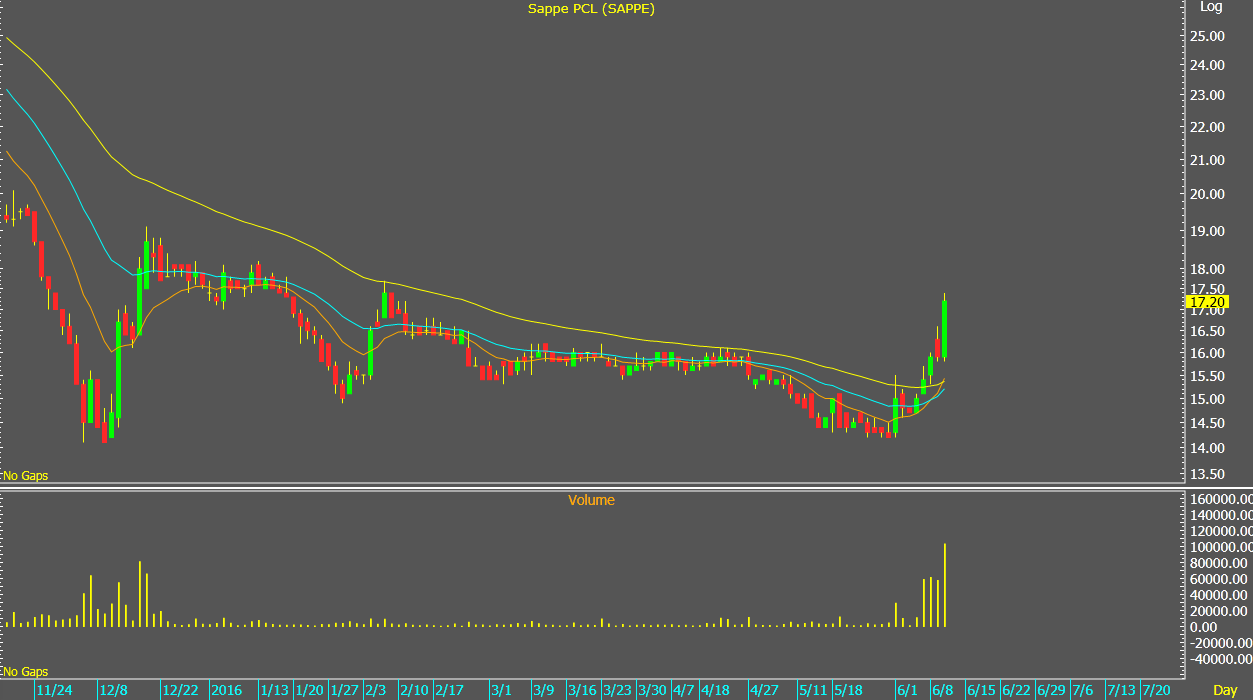Select the 5/11 date on time axis

(813, 691)
